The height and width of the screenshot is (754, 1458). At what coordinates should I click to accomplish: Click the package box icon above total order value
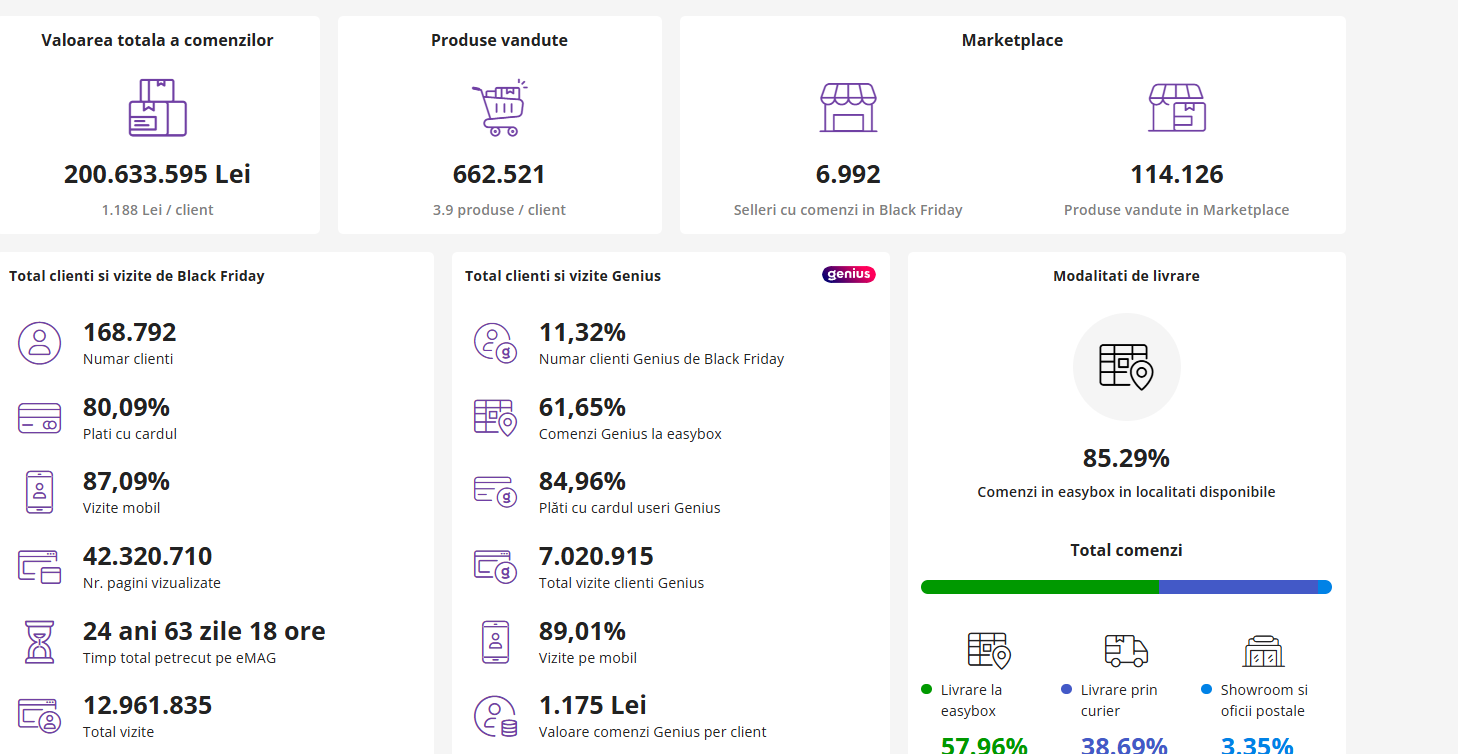tap(157, 108)
